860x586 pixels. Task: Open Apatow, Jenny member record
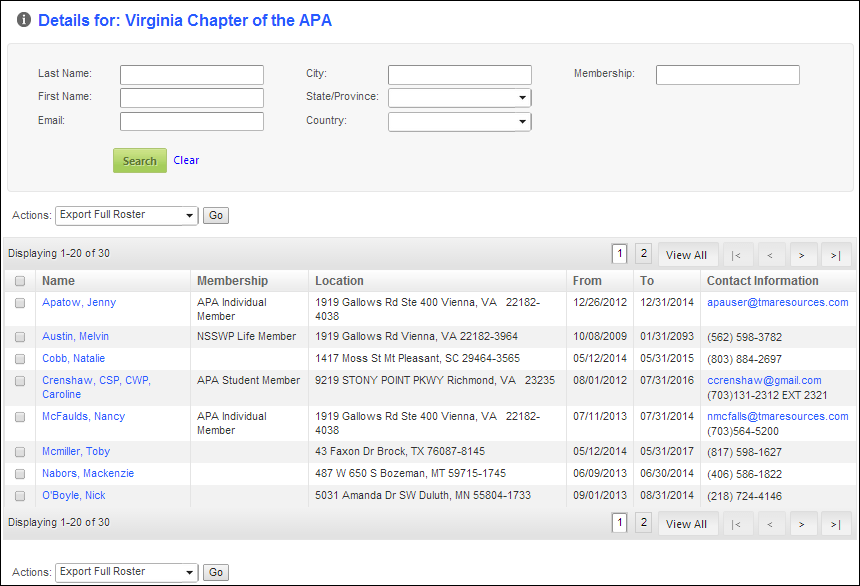tap(79, 302)
